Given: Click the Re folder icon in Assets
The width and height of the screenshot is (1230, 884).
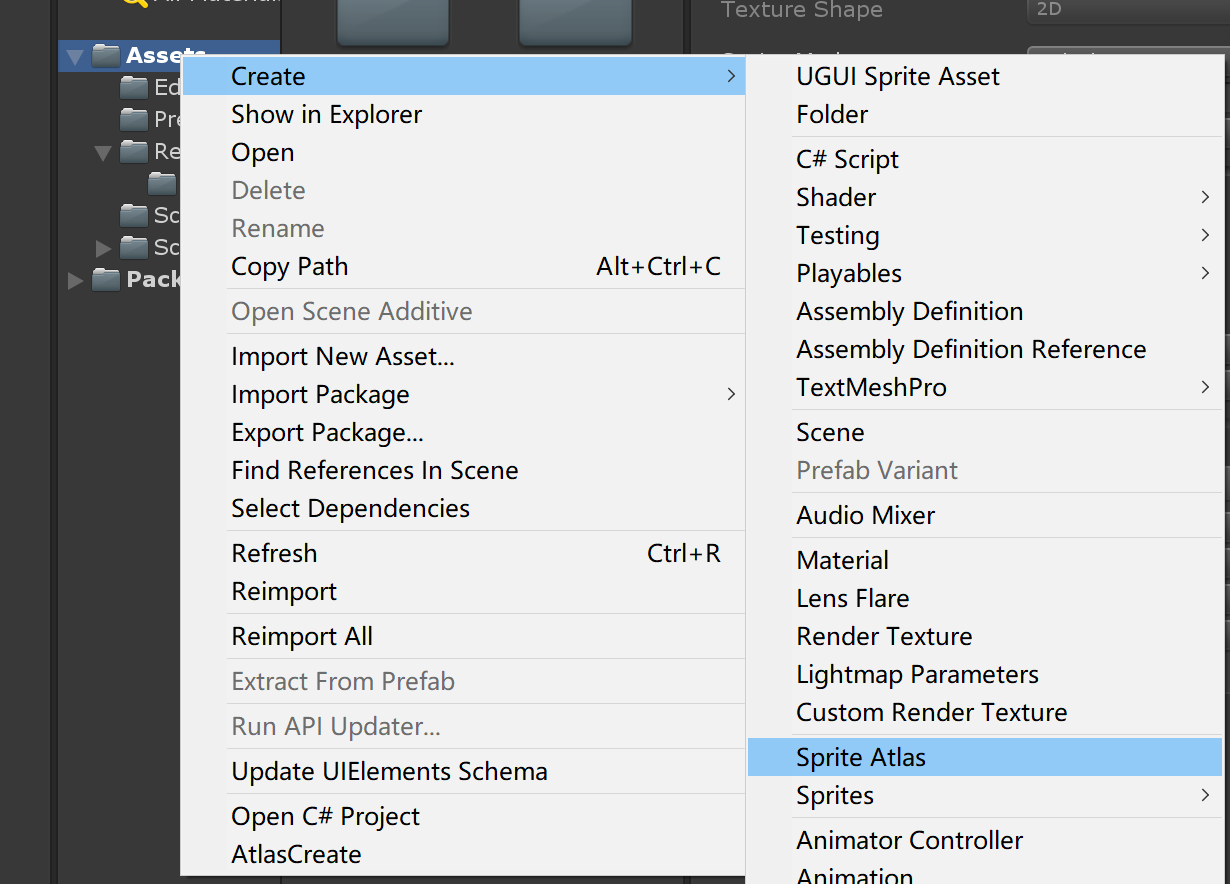Looking at the screenshot, I should click(133, 151).
